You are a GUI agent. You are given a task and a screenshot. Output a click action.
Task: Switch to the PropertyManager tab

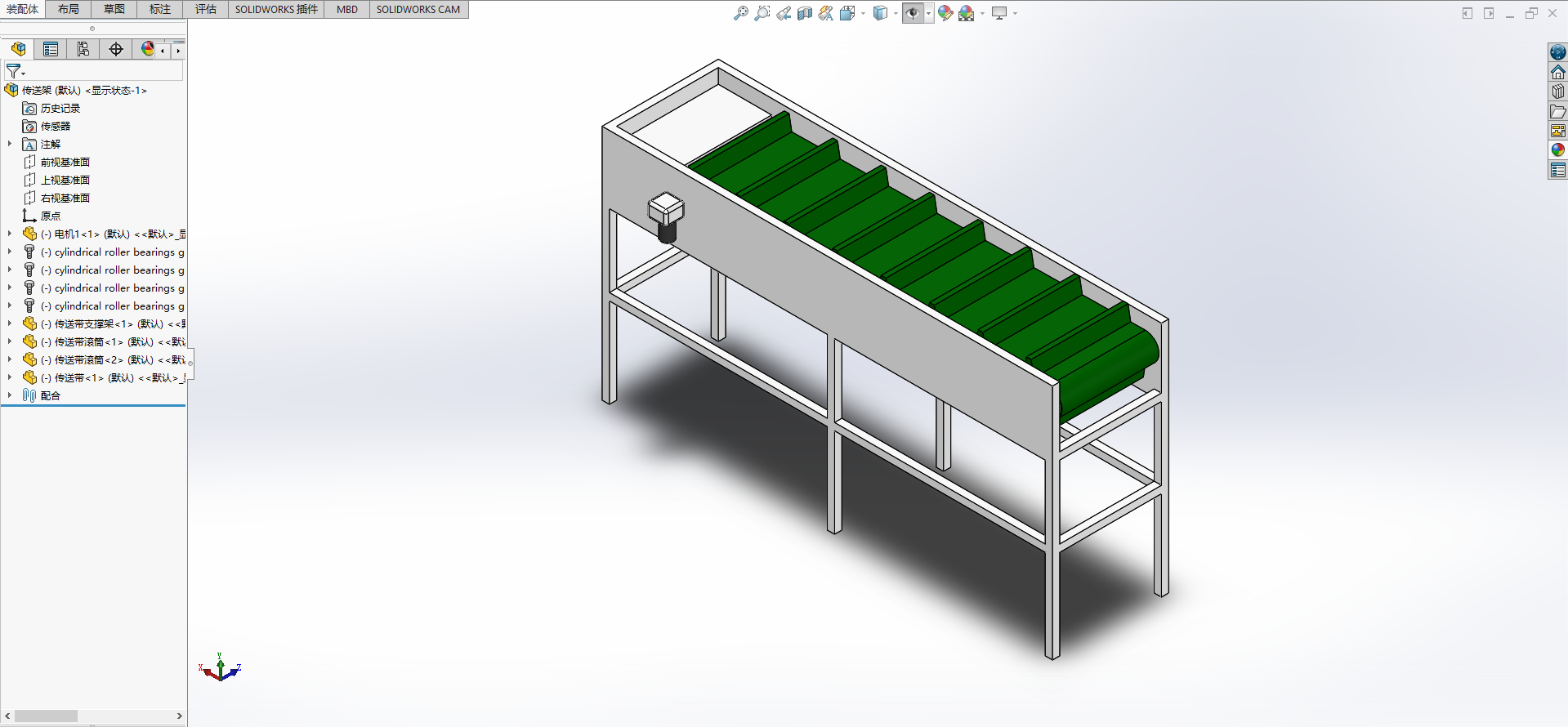51,49
